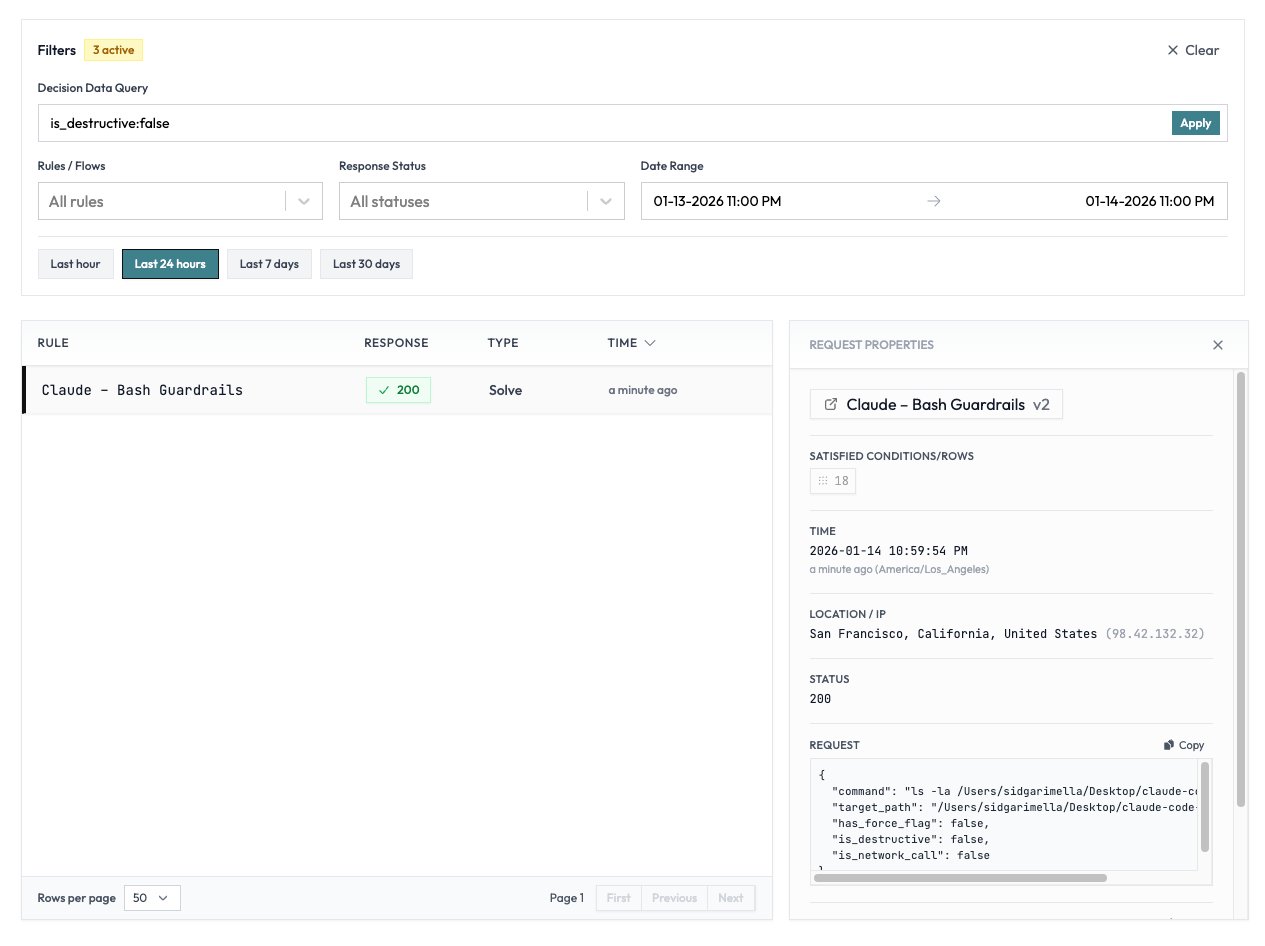Expand the All statuses dropdown

click(481, 200)
